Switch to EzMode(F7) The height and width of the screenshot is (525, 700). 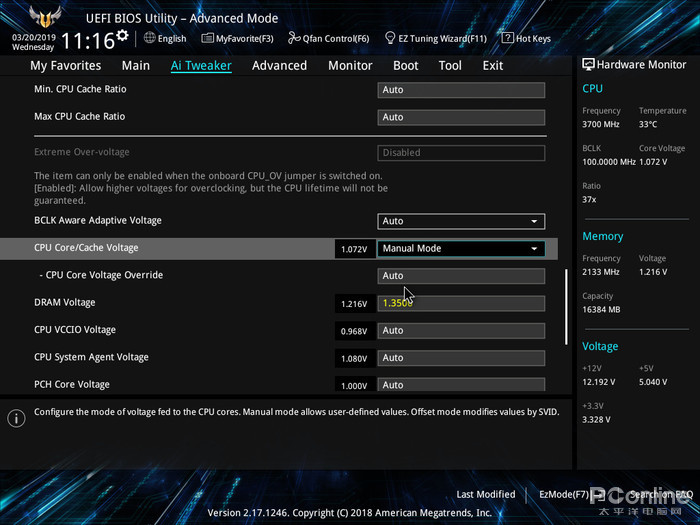coord(571,494)
